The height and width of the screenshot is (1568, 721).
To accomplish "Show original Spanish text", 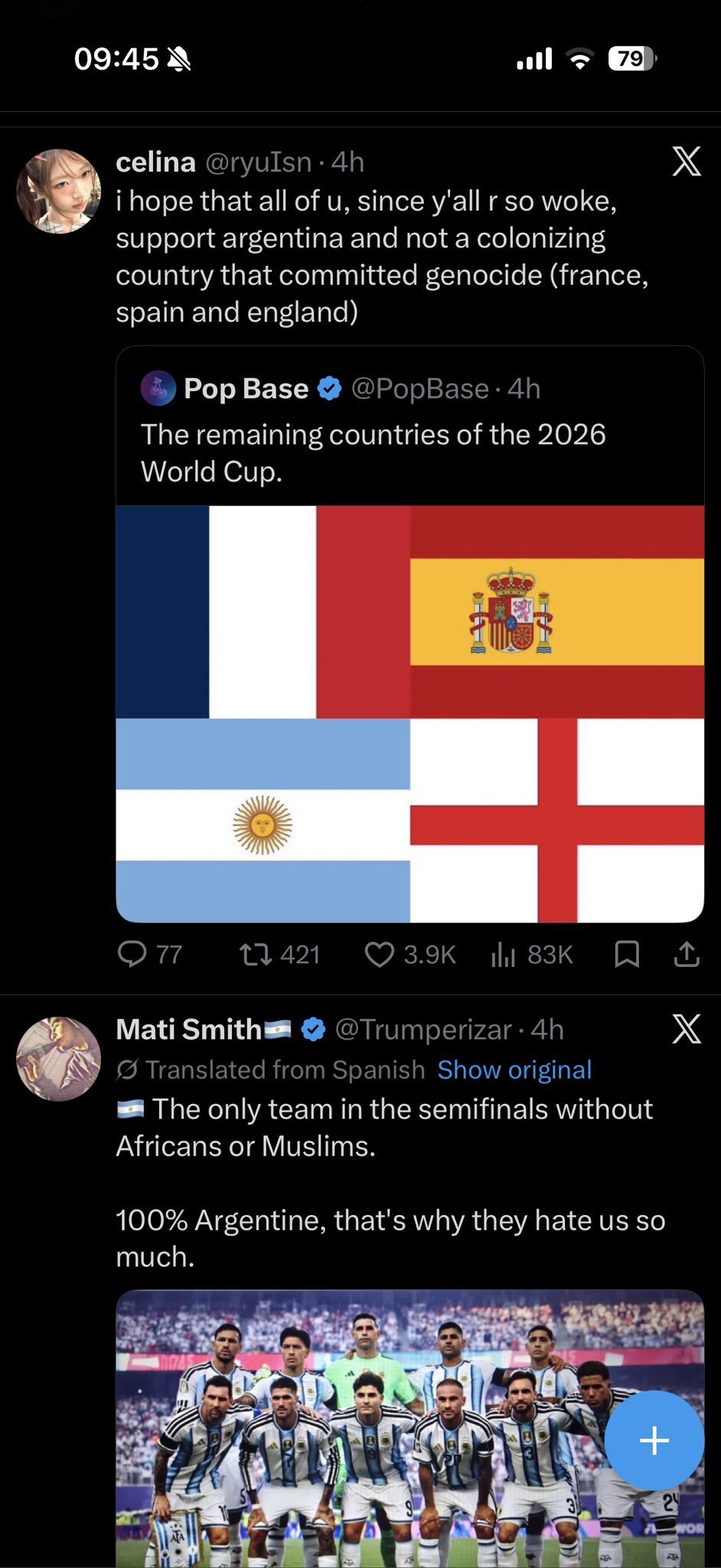I will [x=514, y=1070].
